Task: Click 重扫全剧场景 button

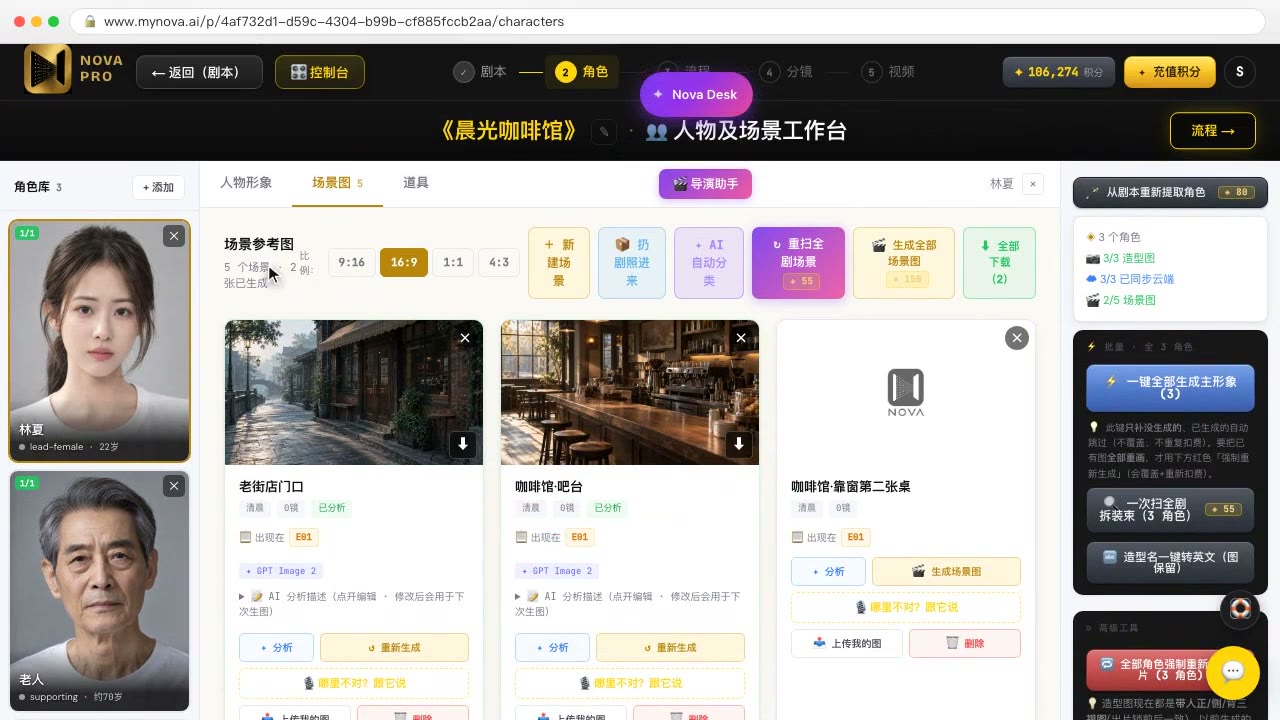Action: pyautogui.click(x=798, y=263)
